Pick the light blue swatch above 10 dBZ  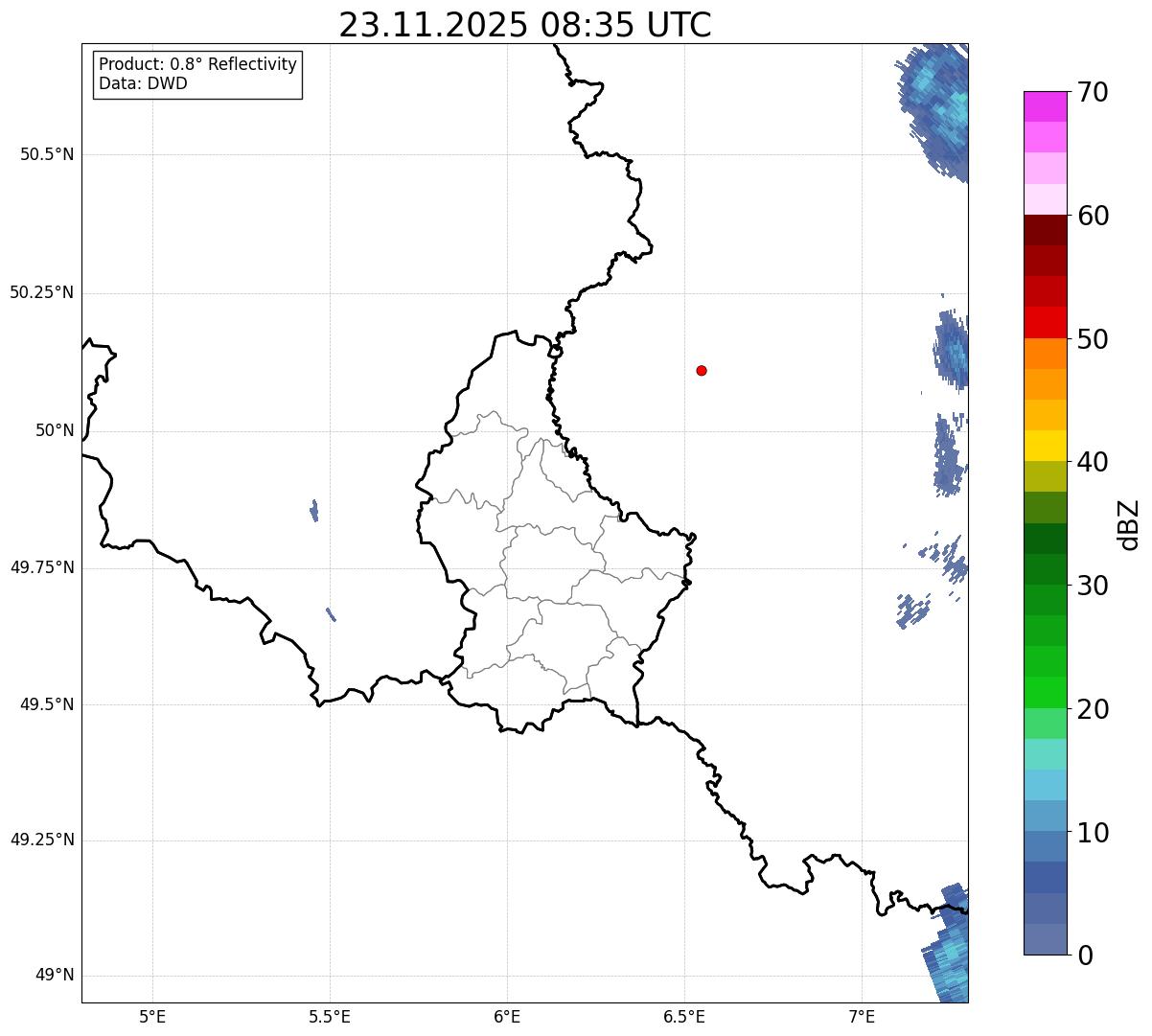[x=1046, y=785]
